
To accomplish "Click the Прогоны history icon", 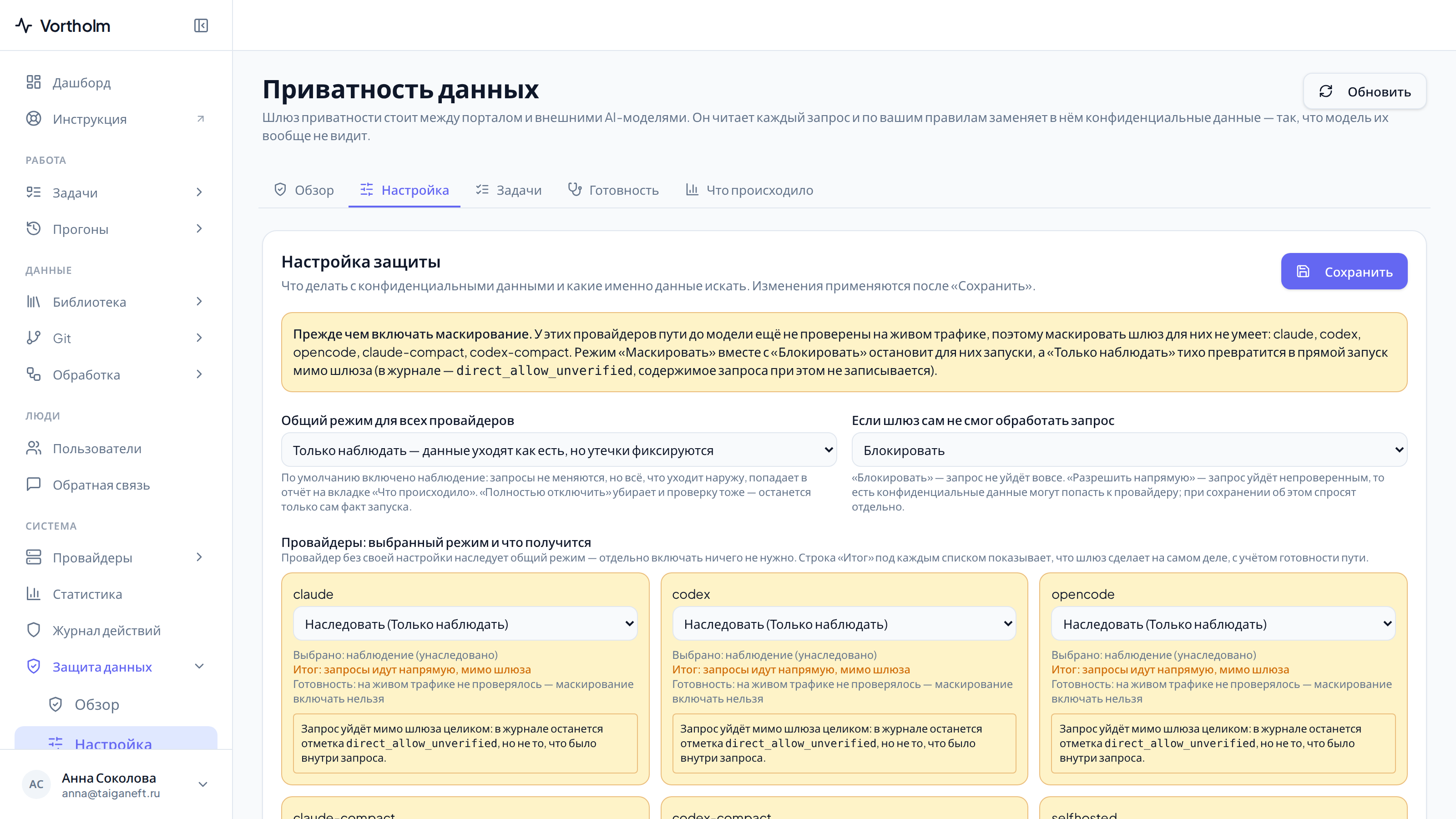I will [33, 228].
